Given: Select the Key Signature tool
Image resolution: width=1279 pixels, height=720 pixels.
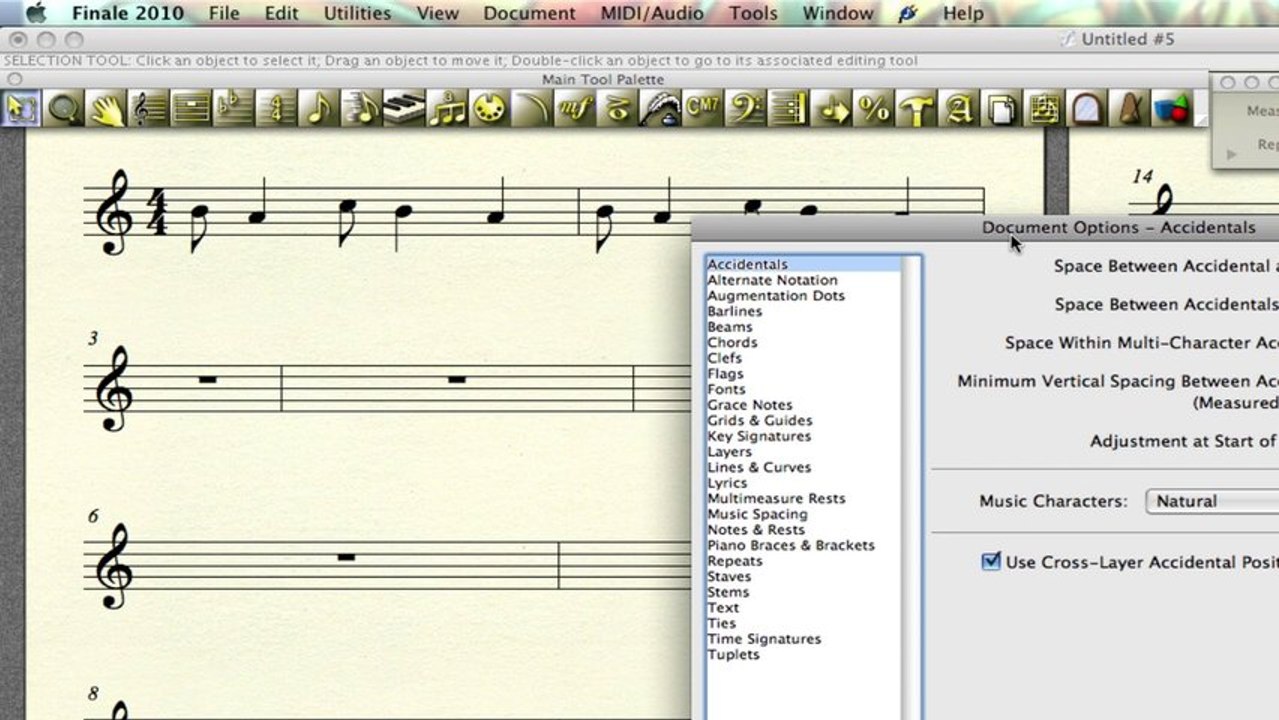Looking at the screenshot, I should point(233,108).
